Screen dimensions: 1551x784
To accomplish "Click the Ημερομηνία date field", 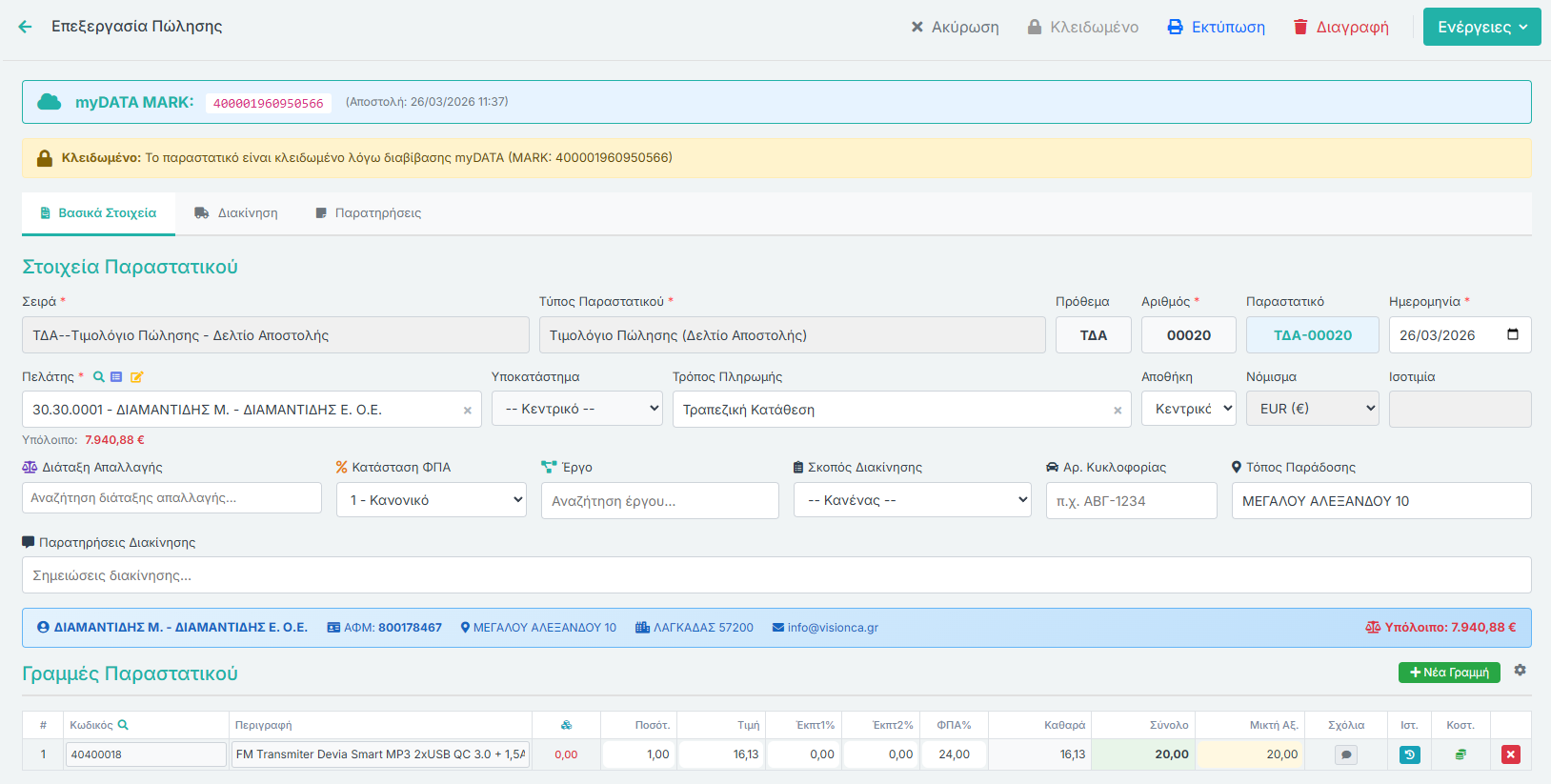I will tap(1460, 335).
